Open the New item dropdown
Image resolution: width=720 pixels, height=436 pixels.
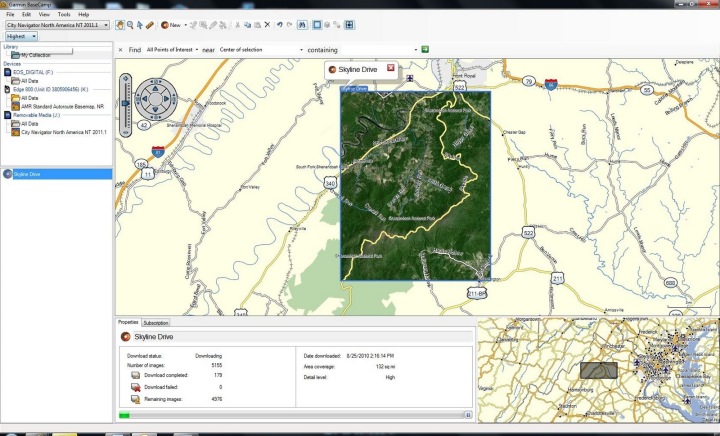tap(187, 24)
